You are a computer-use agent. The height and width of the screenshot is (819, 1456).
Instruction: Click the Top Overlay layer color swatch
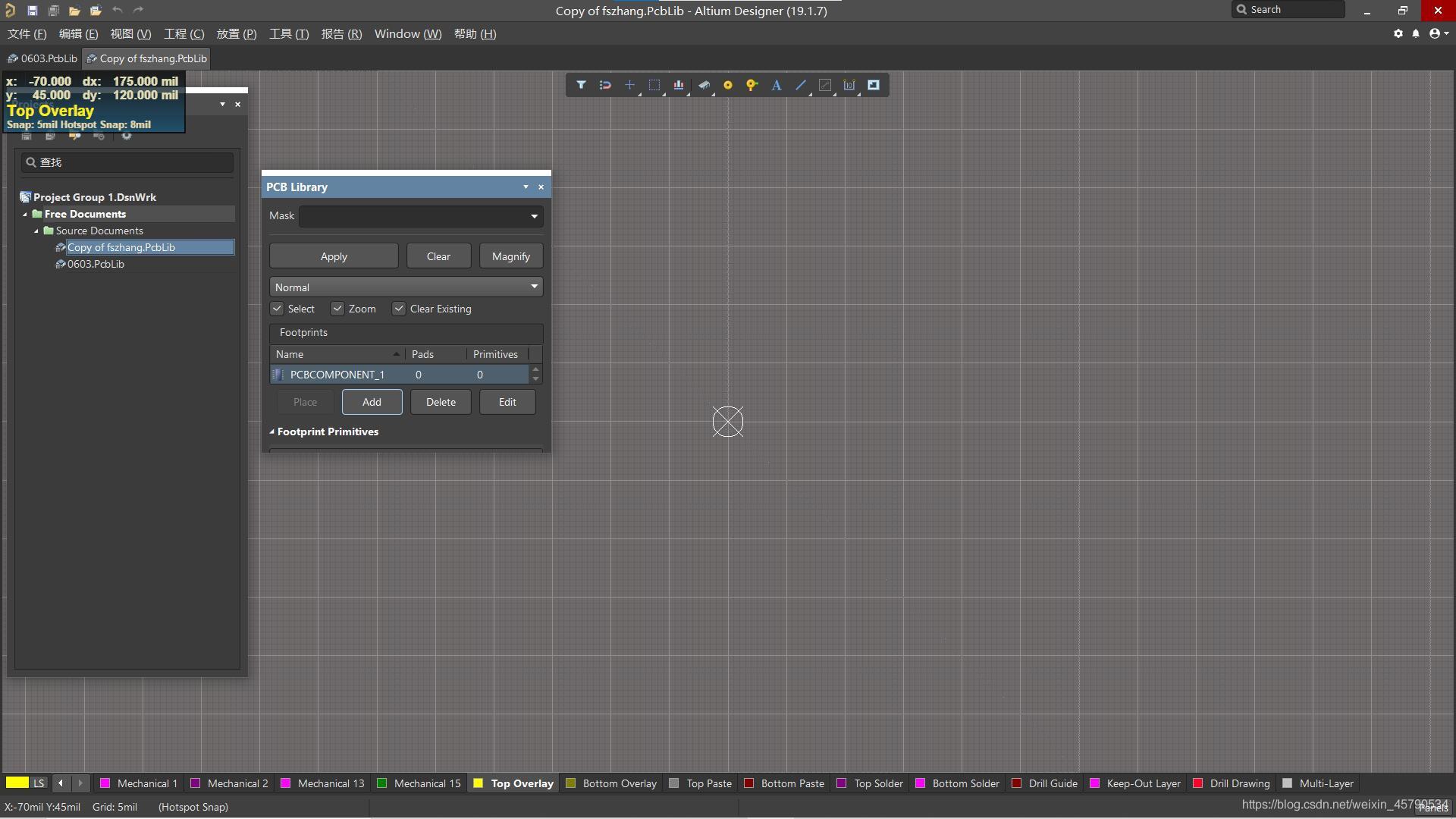pyautogui.click(x=479, y=783)
